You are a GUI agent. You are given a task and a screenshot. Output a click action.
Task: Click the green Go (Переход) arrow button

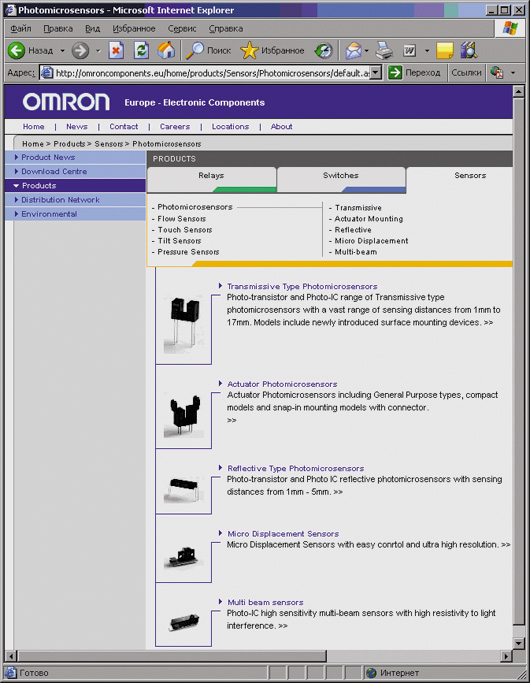[x=395, y=73]
